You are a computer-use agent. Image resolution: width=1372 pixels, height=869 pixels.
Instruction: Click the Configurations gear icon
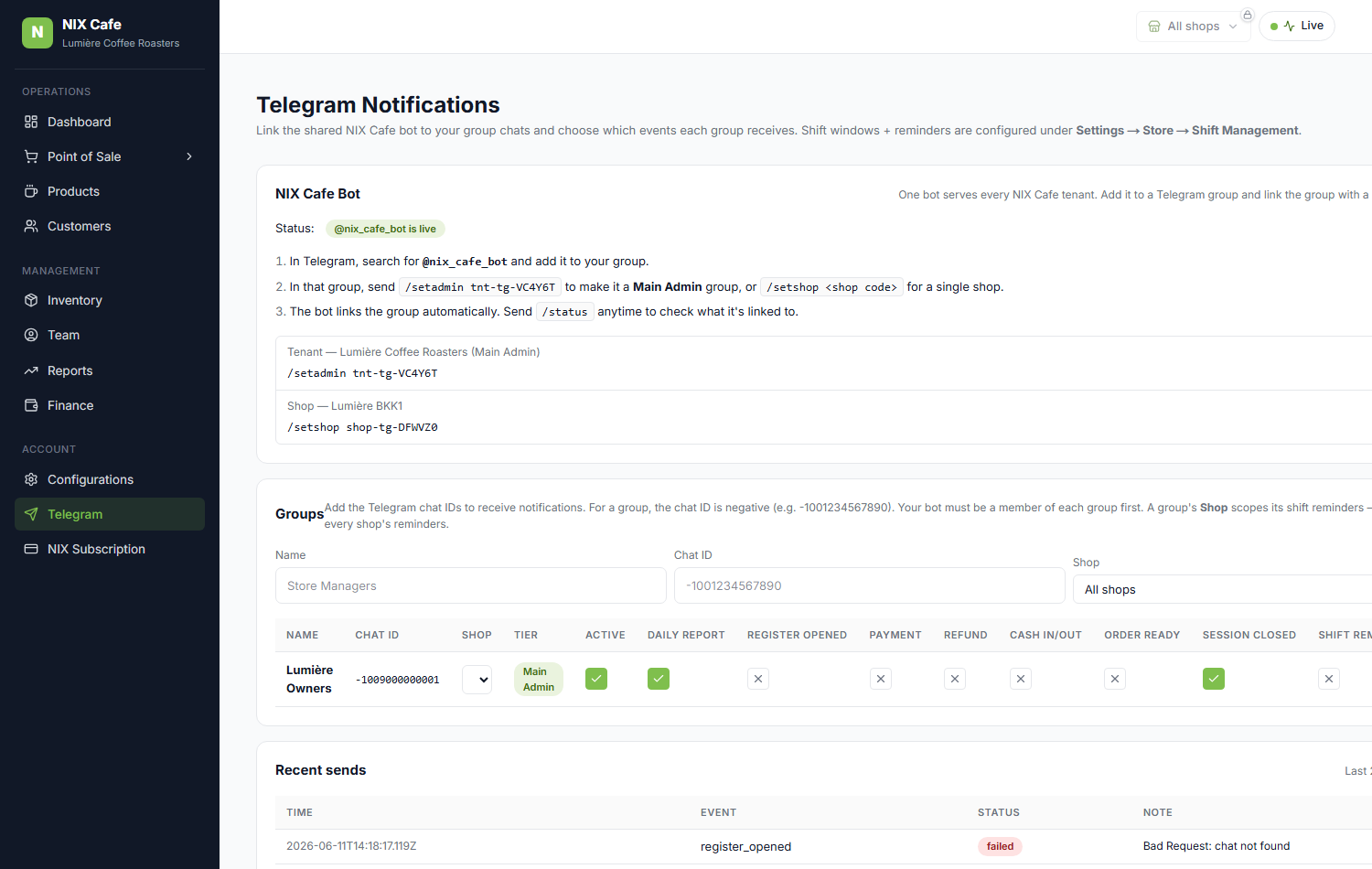[x=31, y=479]
